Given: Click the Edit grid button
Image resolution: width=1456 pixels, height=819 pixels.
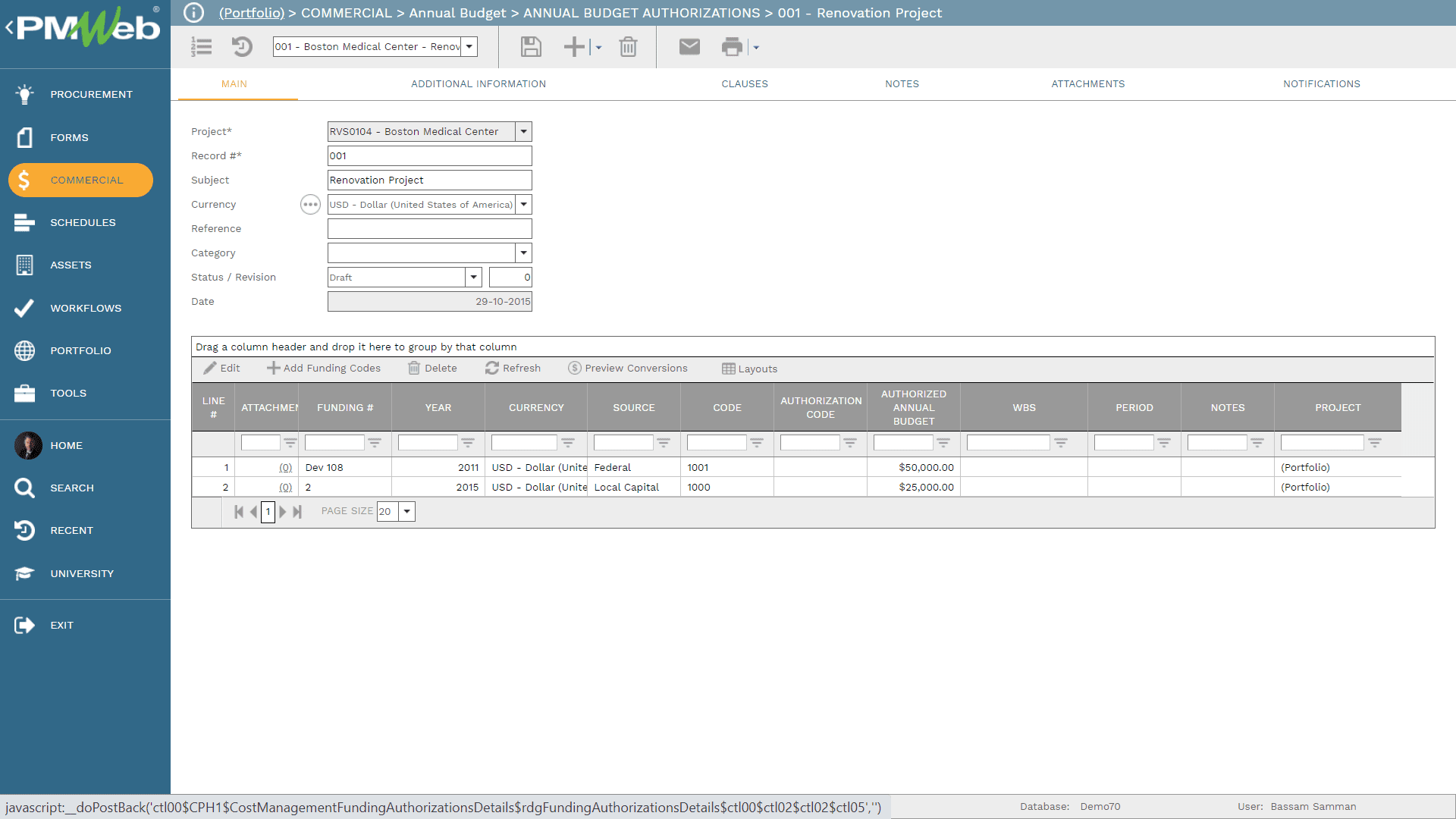Looking at the screenshot, I should 222,368.
